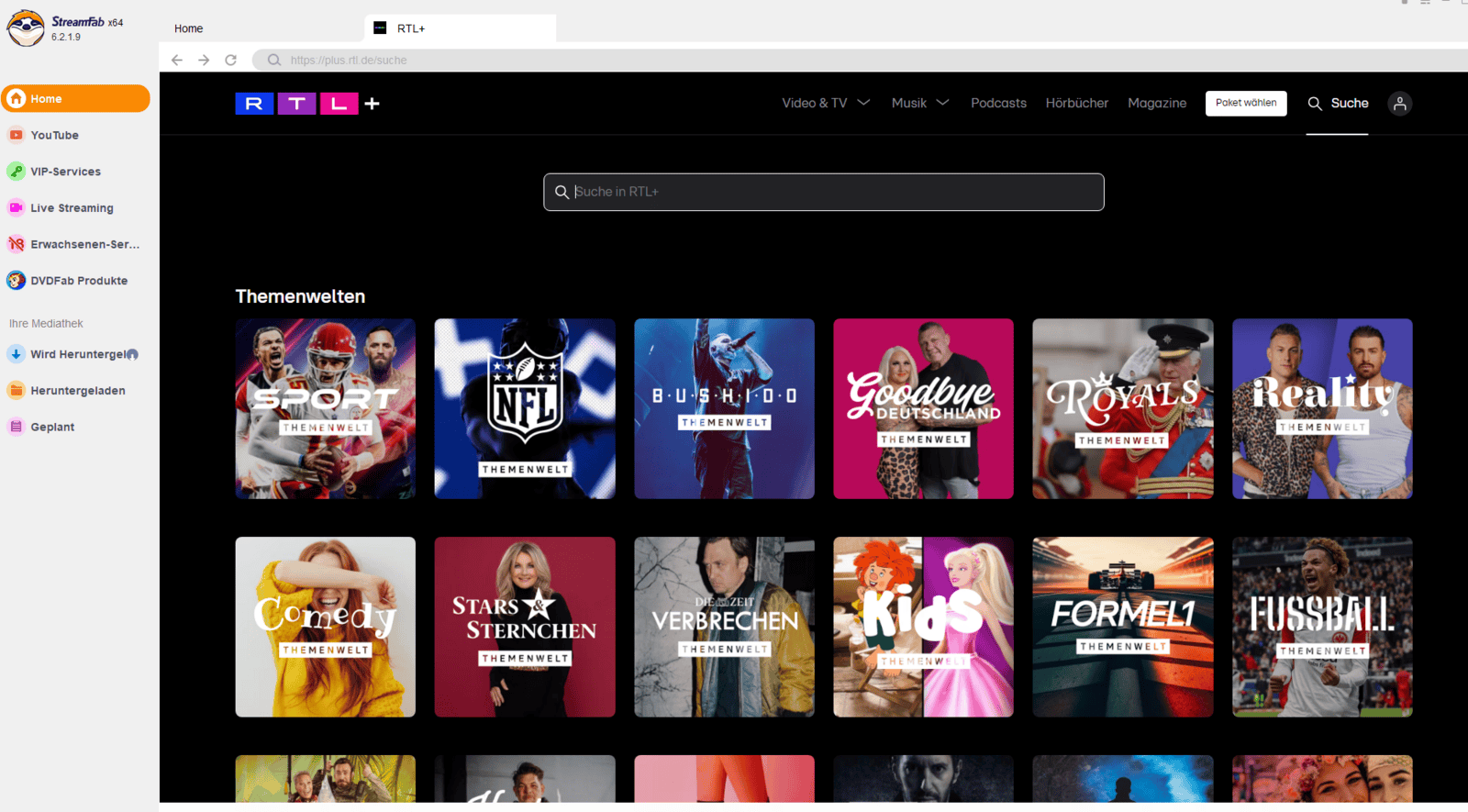1468x812 pixels.
Task: Open the user profile icon
Action: (x=1399, y=104)
